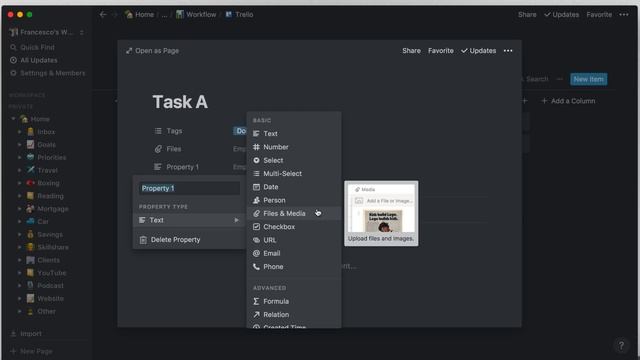Open Home in the breadcrumb

(139, 14)
